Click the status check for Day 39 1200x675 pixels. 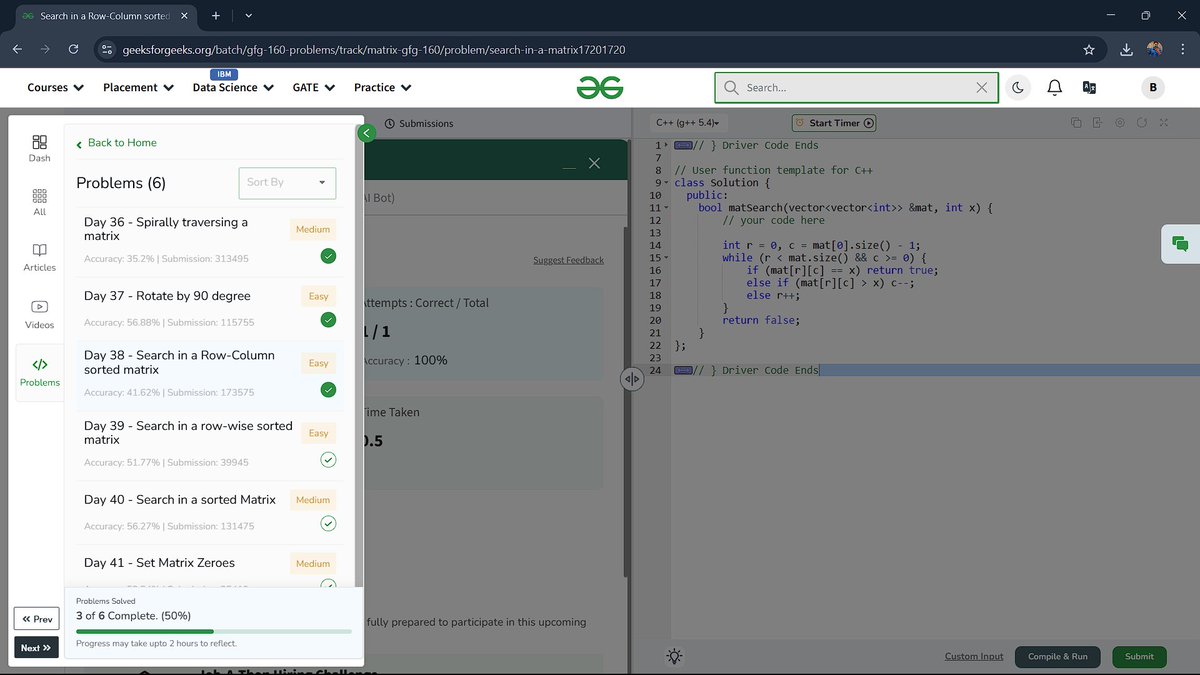328,460
